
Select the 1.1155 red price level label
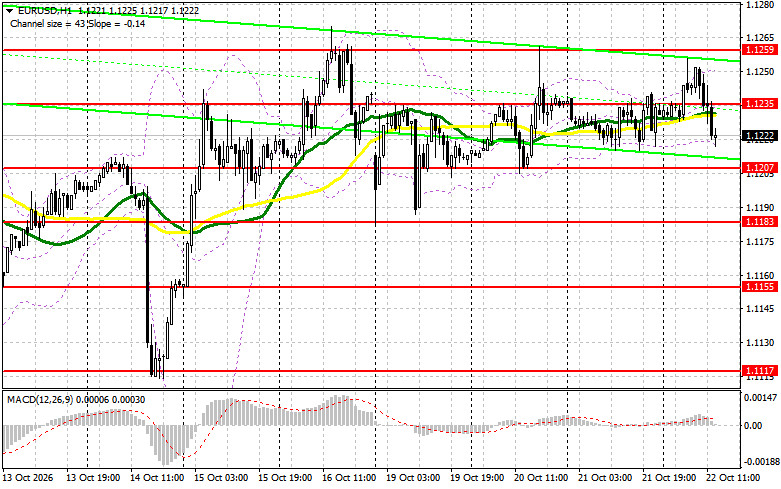pos(760,286)
